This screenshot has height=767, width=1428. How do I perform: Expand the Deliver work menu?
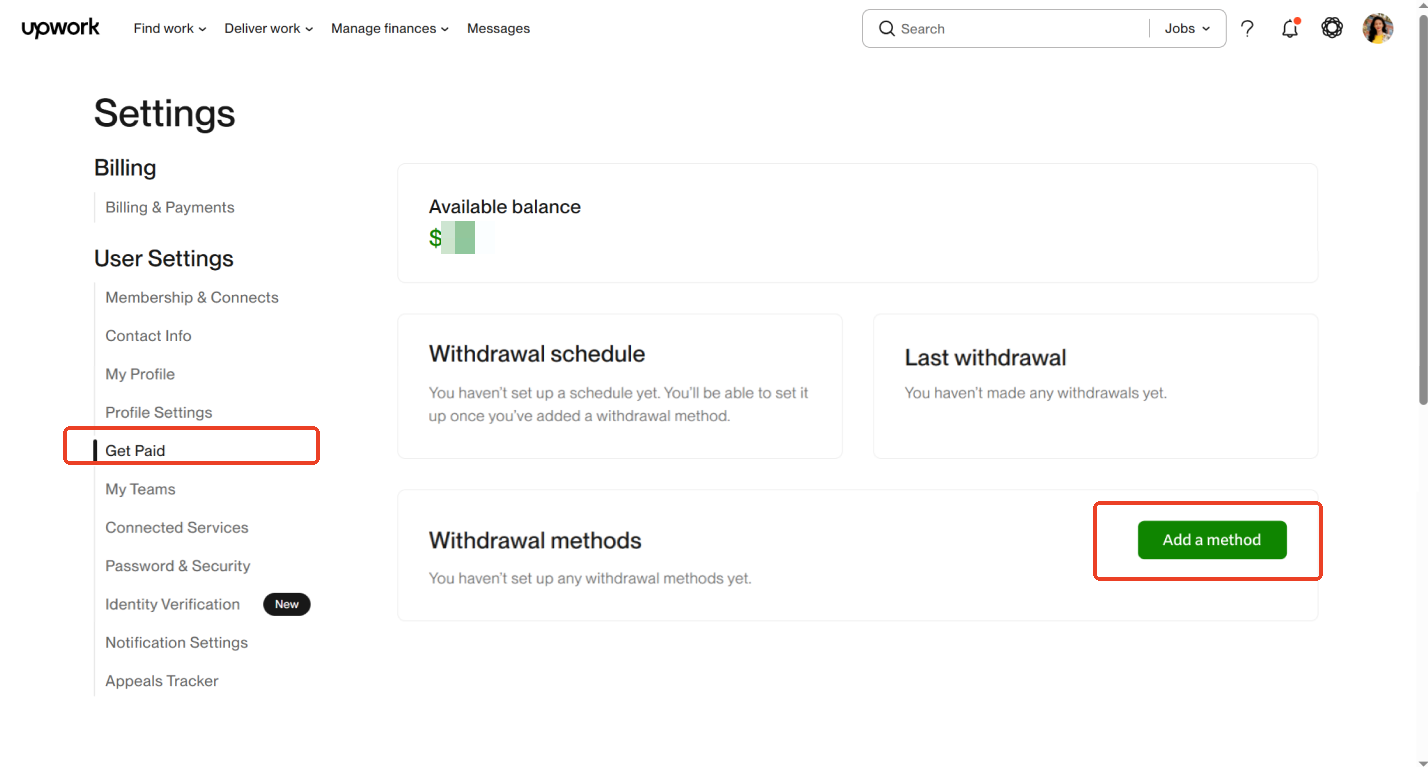click(268, 29)
